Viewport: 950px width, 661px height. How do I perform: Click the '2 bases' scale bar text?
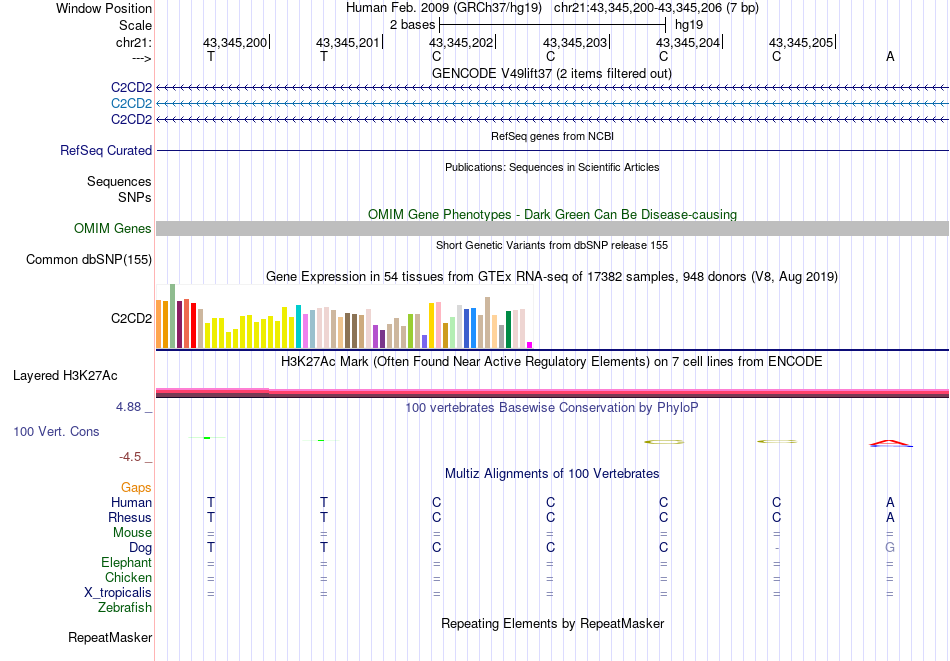click(x=412, y=25)
